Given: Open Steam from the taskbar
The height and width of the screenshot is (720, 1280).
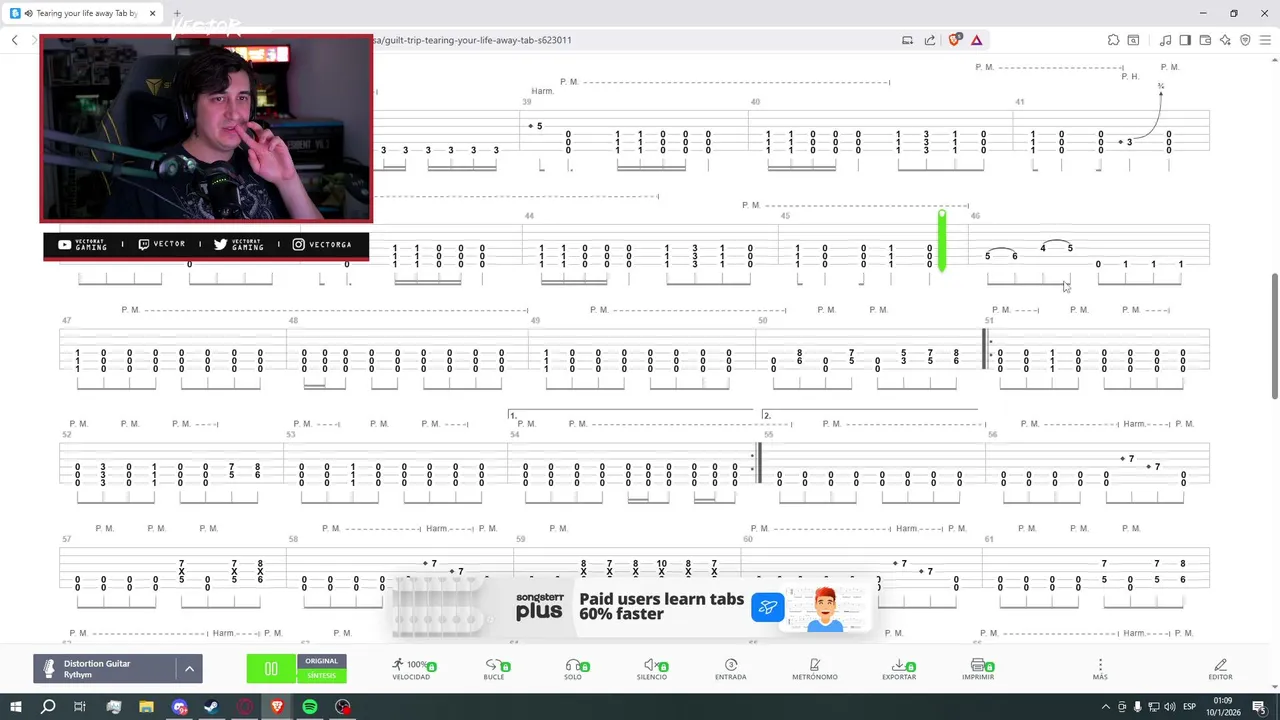Looking at the screenshot, I should point(212,707).
